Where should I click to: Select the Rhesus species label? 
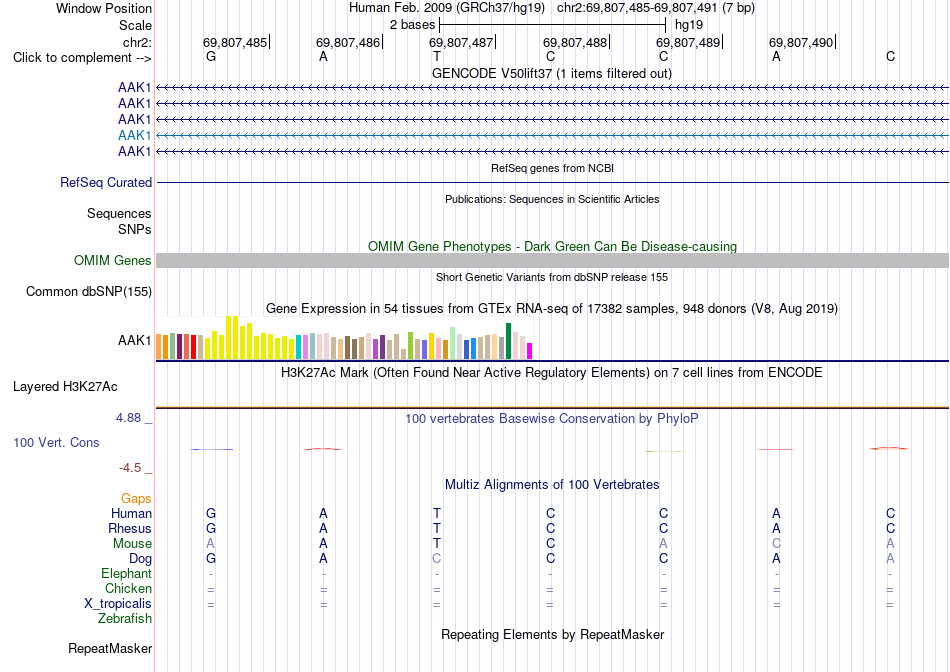130,528
